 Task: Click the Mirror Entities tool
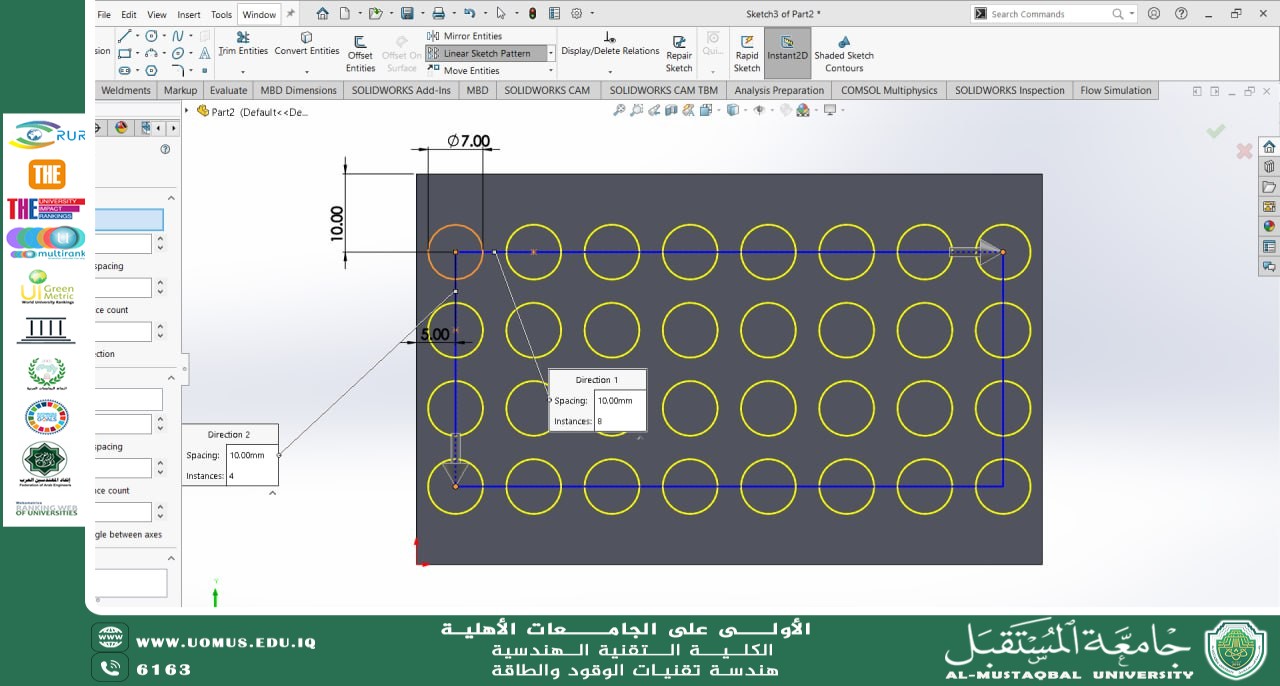471,36
